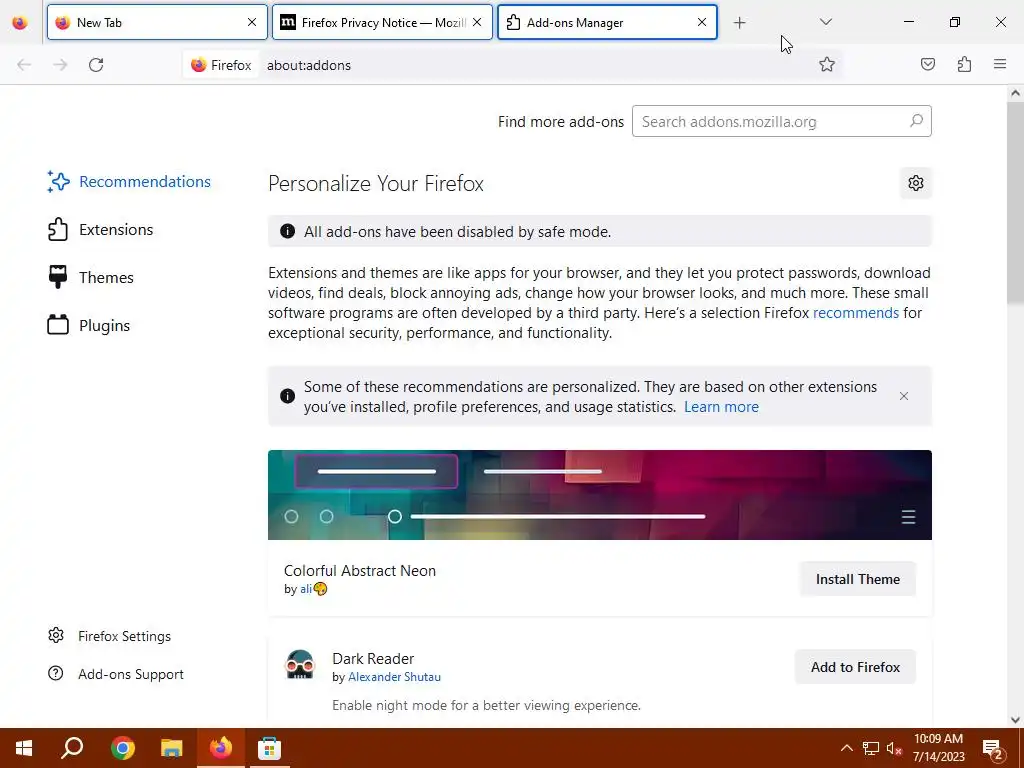Open the Save to Pocket button
This screenshot has width=1024, height=768.
point(927,64)
